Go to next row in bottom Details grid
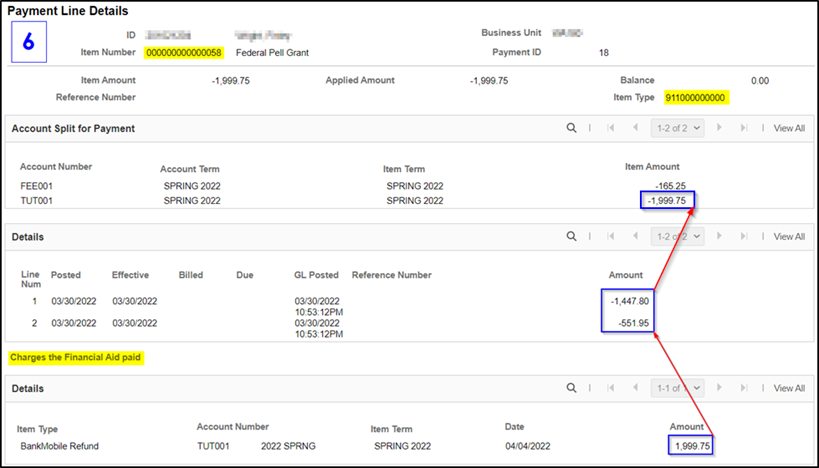The width and height of the screenshot is (819, 468). (720, 388)
